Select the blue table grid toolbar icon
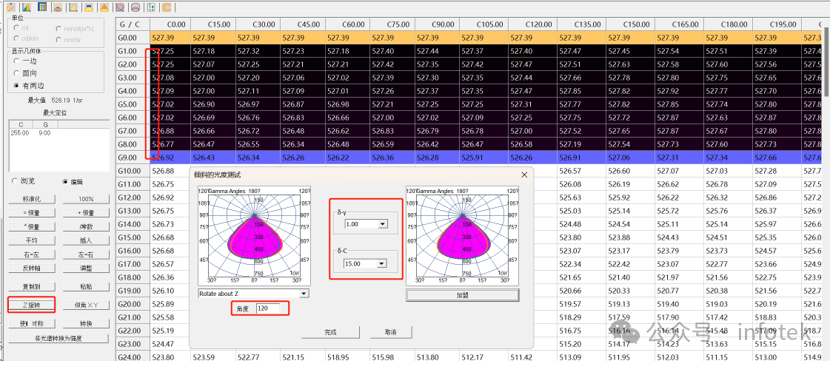 point(42,7)
